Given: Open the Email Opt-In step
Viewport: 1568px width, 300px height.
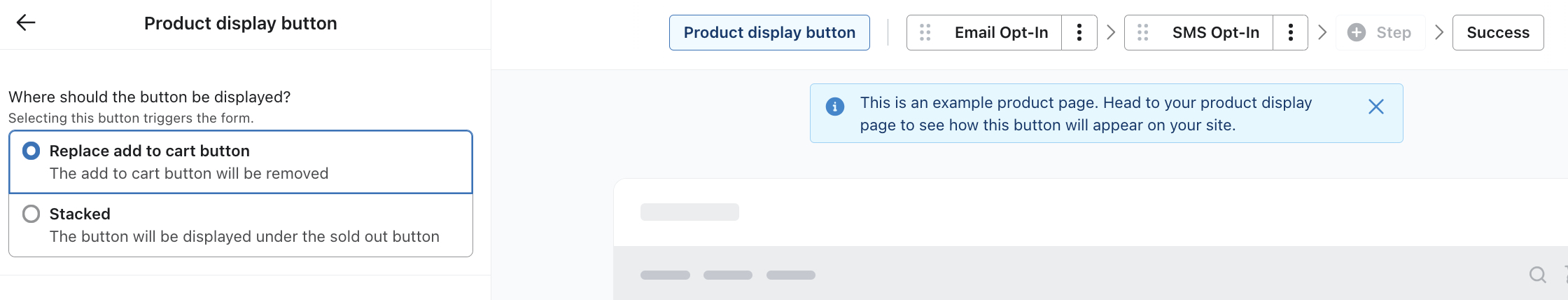Looking at the screenshot, I should click(x=1001, y=32).
